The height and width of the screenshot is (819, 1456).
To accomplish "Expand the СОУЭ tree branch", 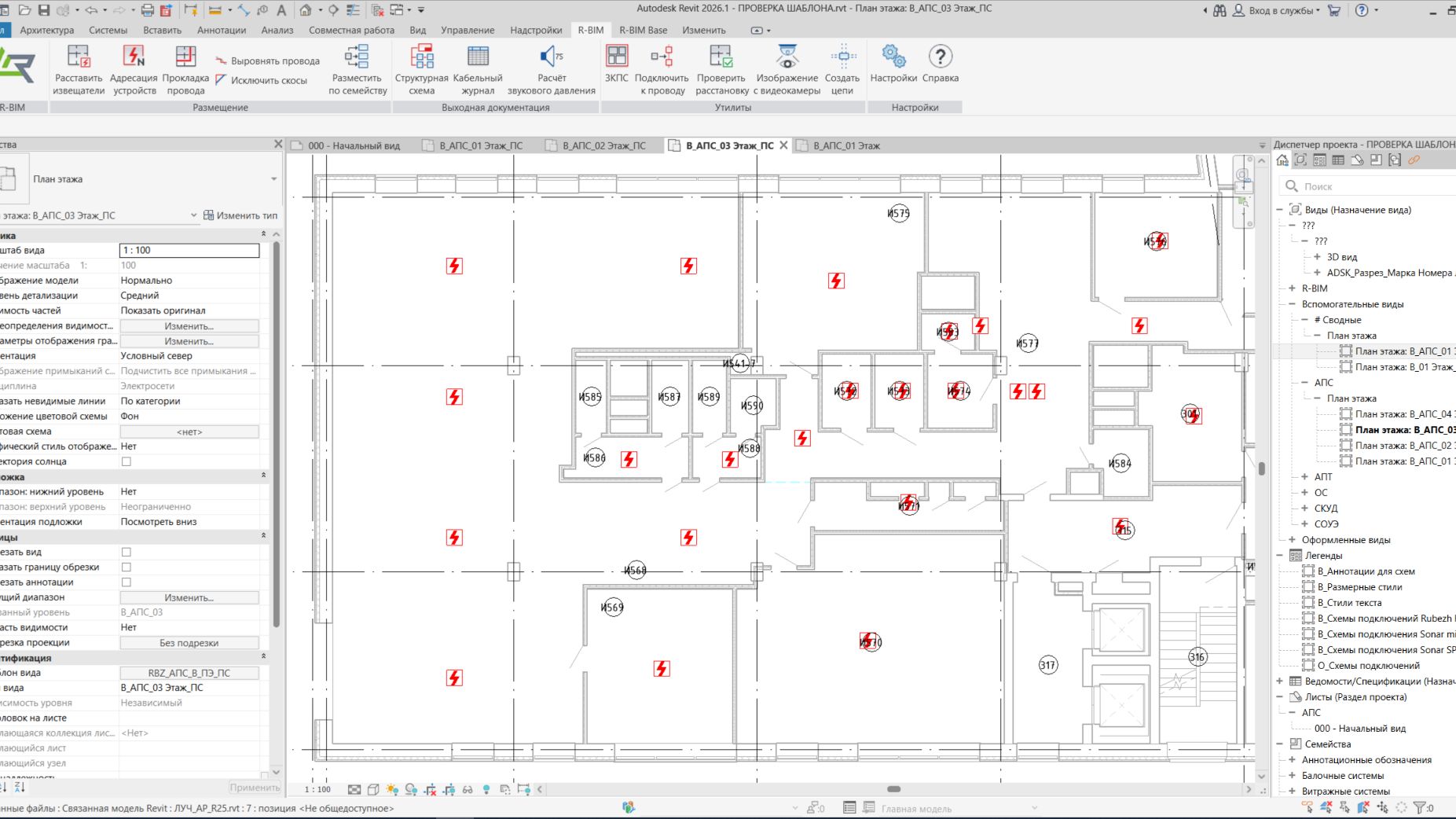I will [1305, 523].
